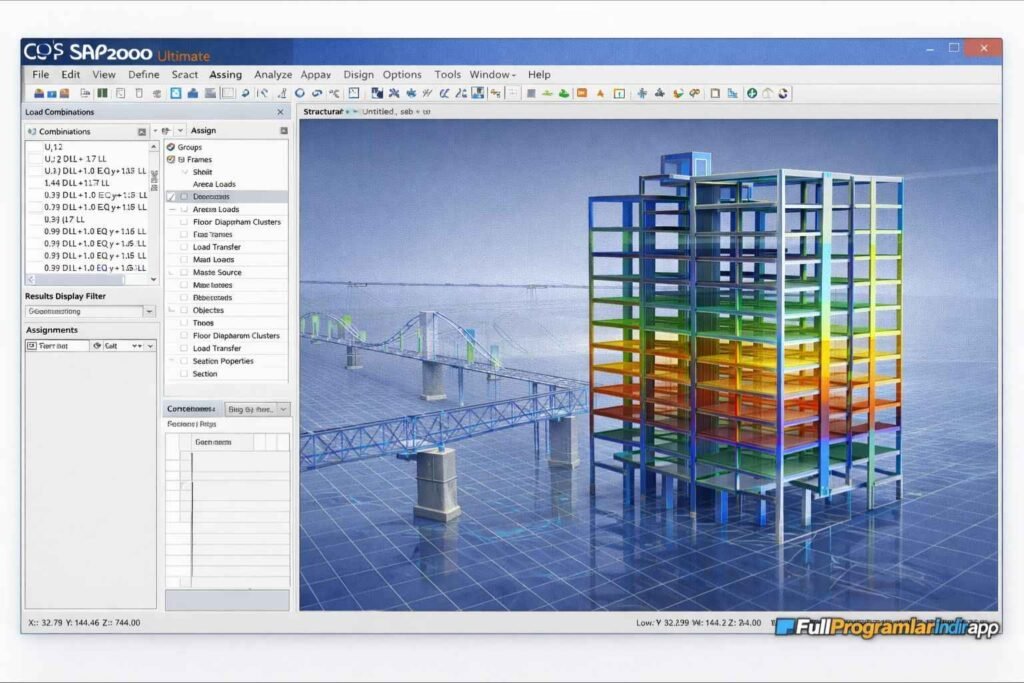Open the Analyze menu
The image size is (1024, 683).
(273, 74)
